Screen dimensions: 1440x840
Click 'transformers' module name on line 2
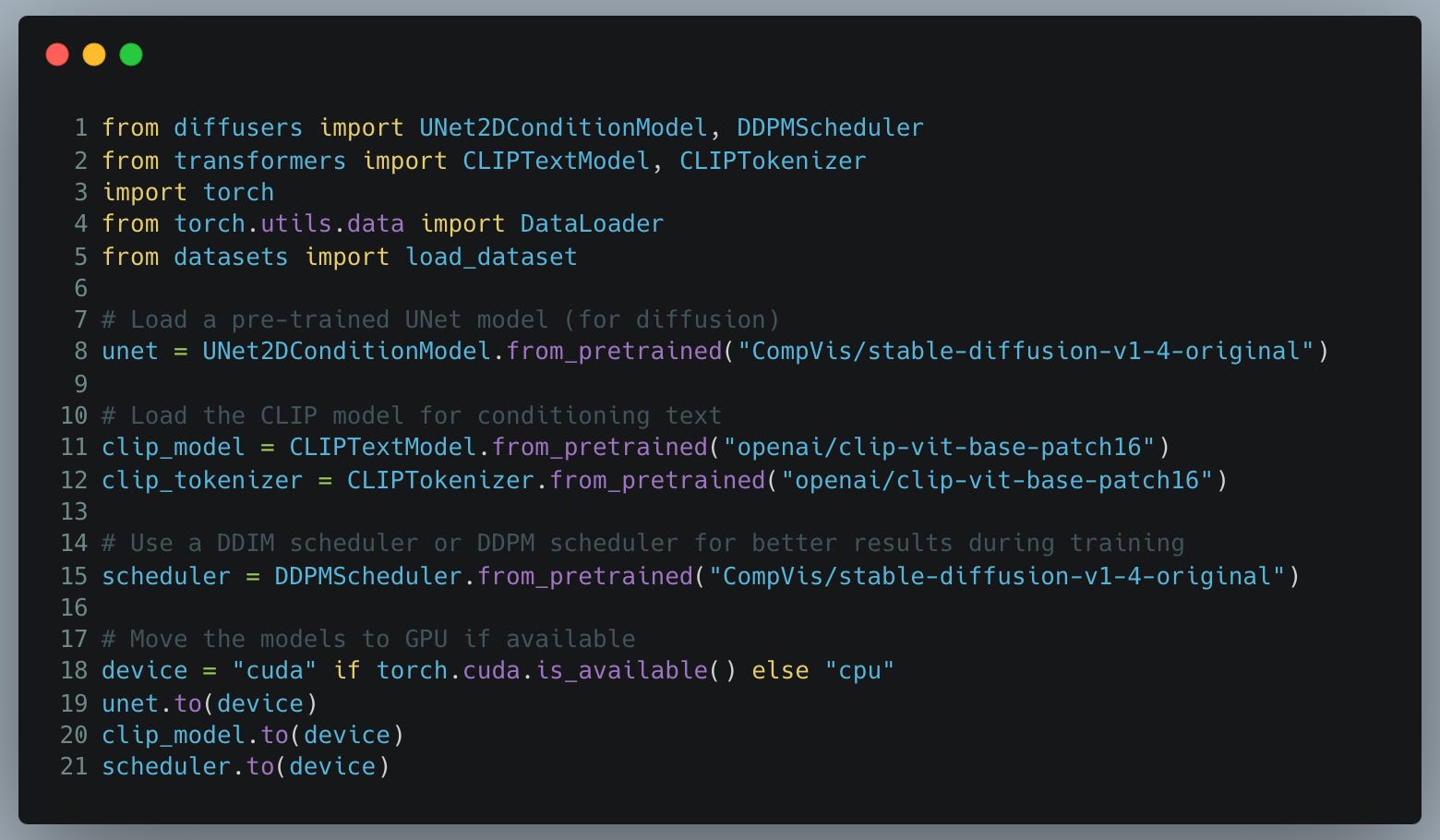point(260,161)
